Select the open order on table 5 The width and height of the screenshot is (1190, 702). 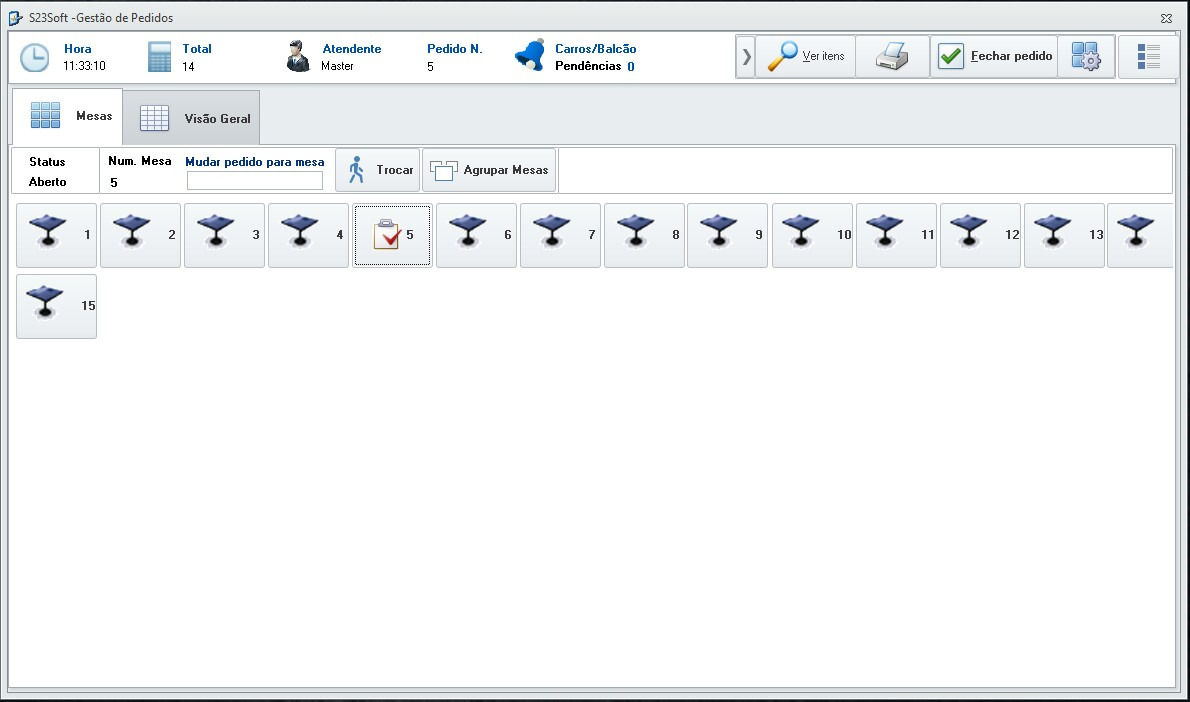pyautogui.click(x=392, y=235)
